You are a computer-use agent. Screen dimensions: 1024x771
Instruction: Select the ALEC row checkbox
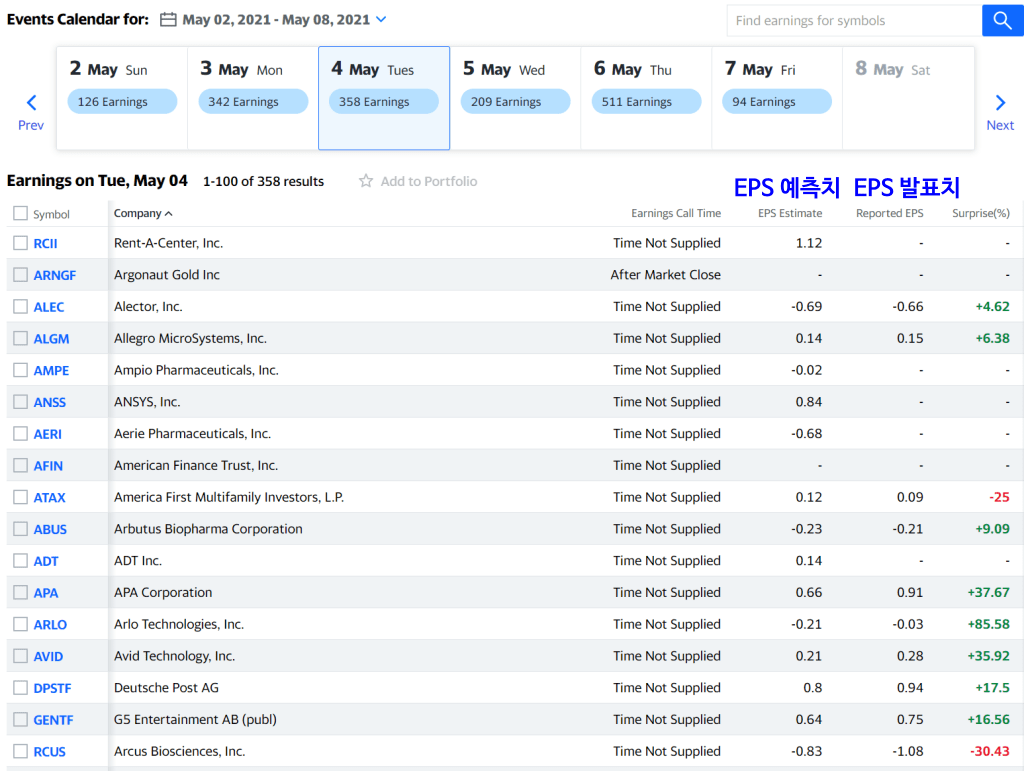[x=20, y=307]
